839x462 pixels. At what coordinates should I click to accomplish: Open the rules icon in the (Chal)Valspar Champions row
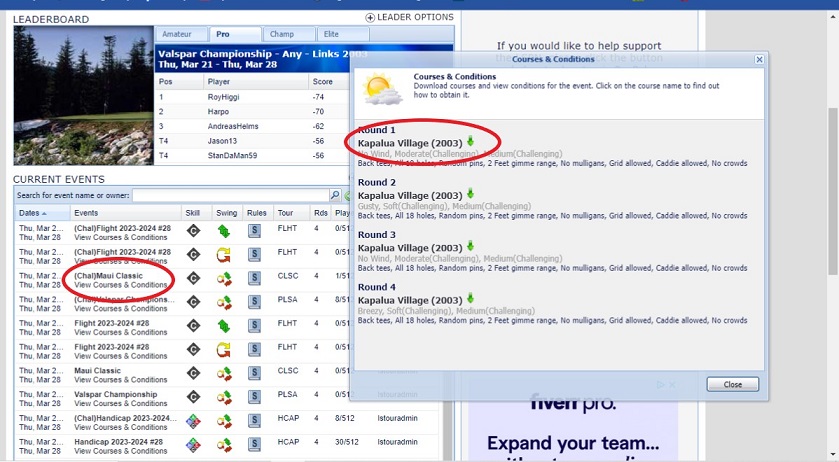(x=255, y=302)
